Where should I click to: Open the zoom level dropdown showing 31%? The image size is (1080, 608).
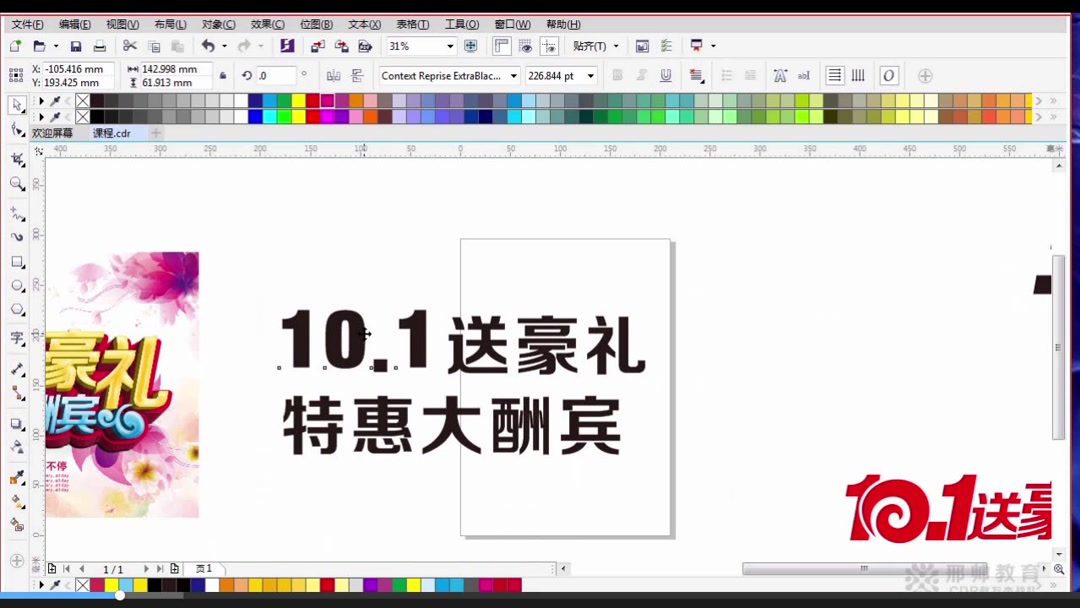(450, 46)
